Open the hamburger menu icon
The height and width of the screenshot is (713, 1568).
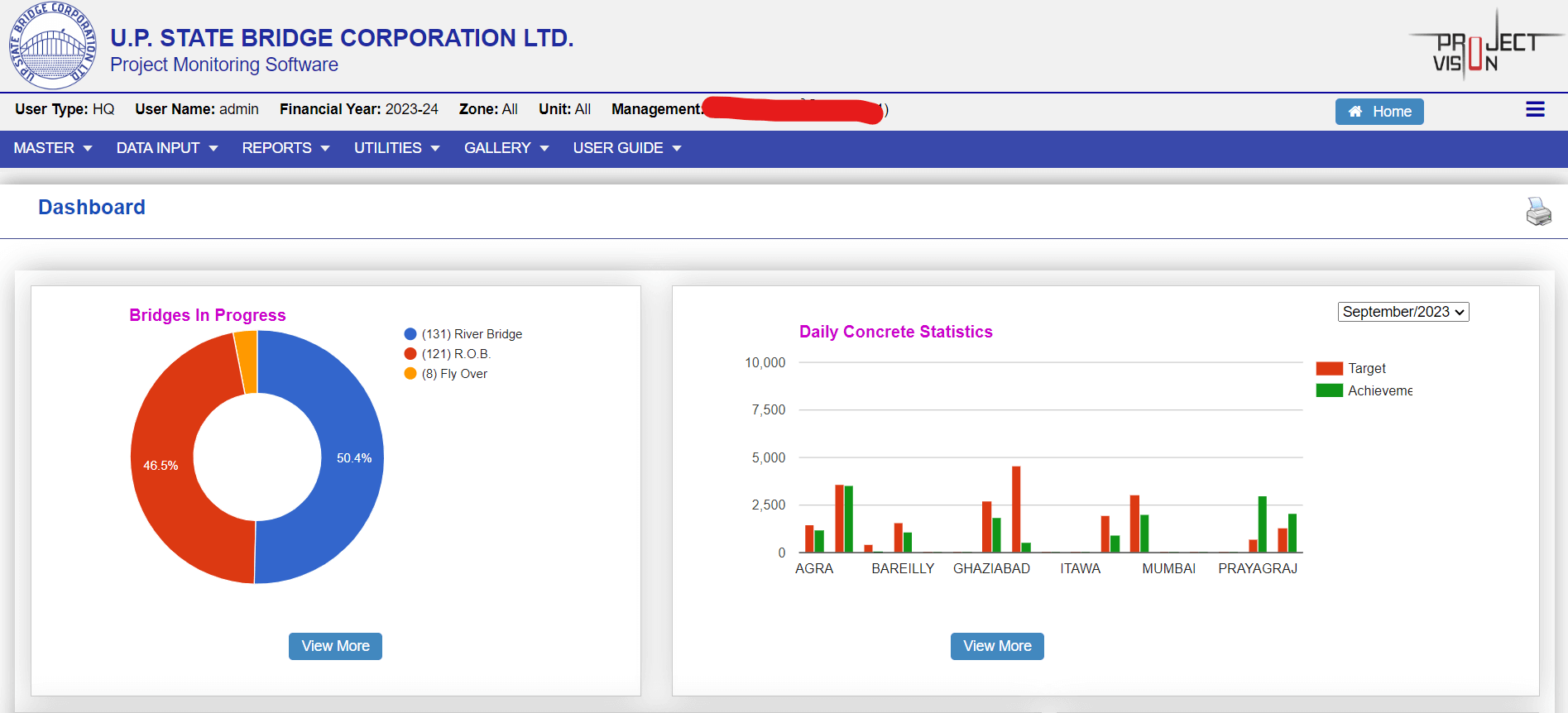pos(1535,109)
